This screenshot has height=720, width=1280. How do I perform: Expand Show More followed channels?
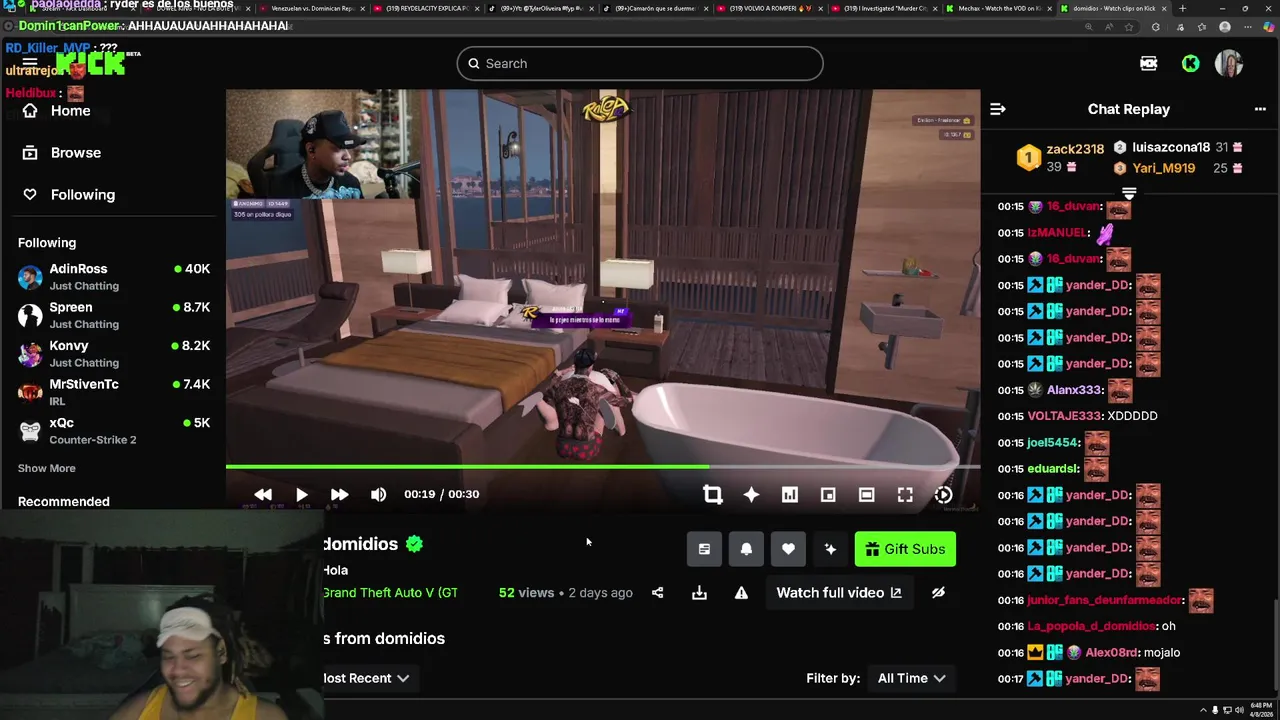point(46,468)
